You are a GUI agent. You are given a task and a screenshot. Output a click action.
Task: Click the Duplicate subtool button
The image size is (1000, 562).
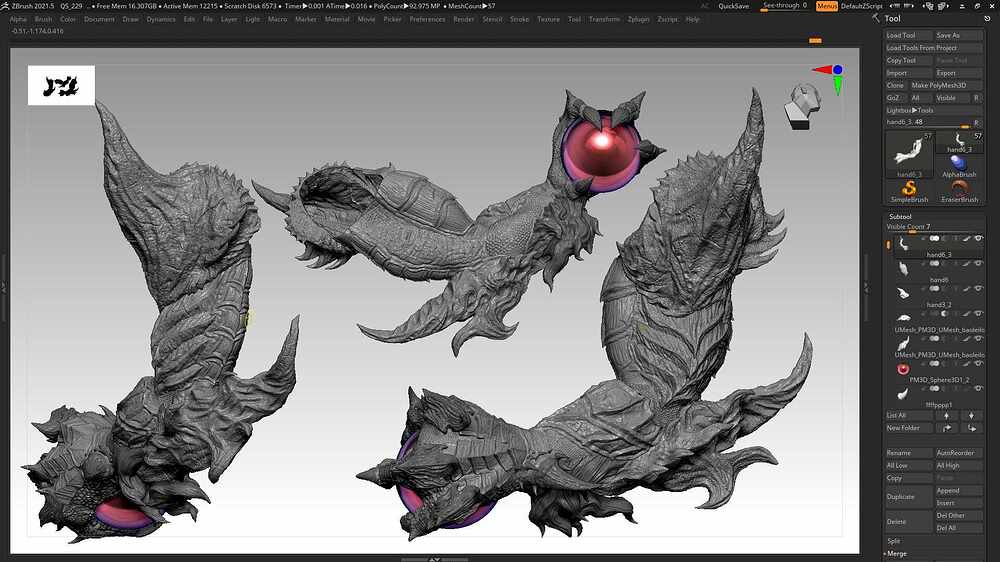(x=908, y=497)
